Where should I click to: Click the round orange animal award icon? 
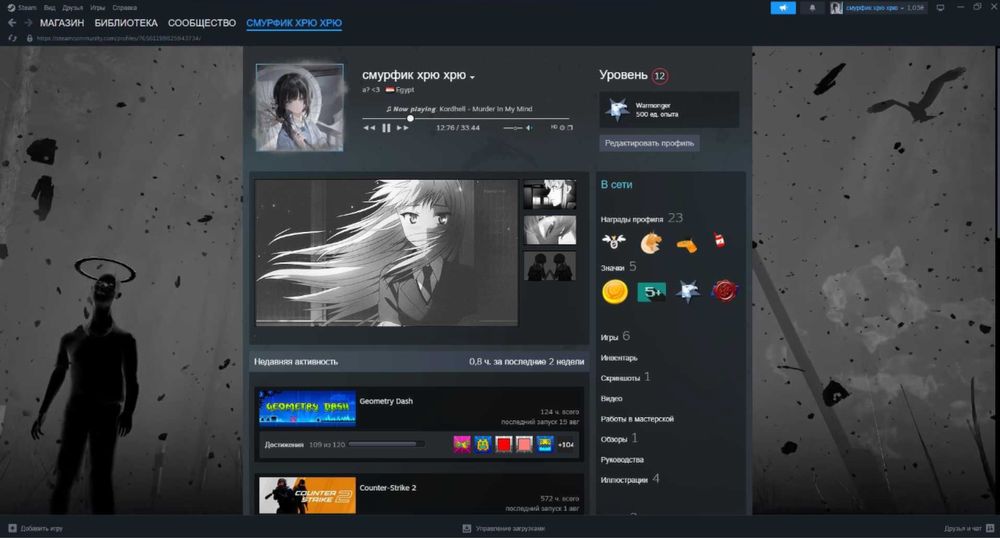(x=651, y=242)
